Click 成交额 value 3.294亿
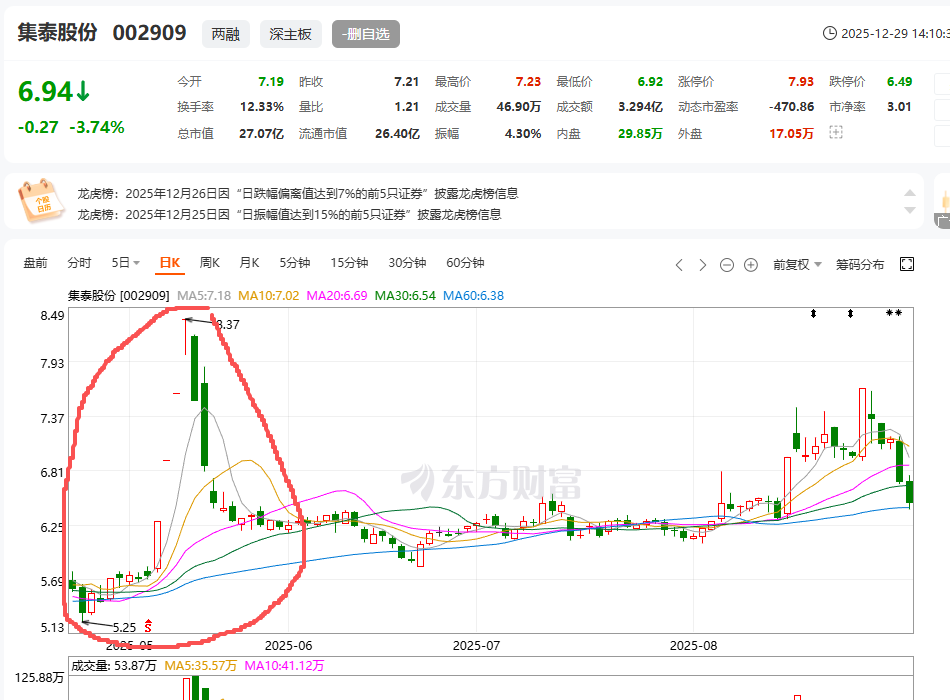Image resolution: width=950 pixels, height=700 pixels. [x=640, y=107]
